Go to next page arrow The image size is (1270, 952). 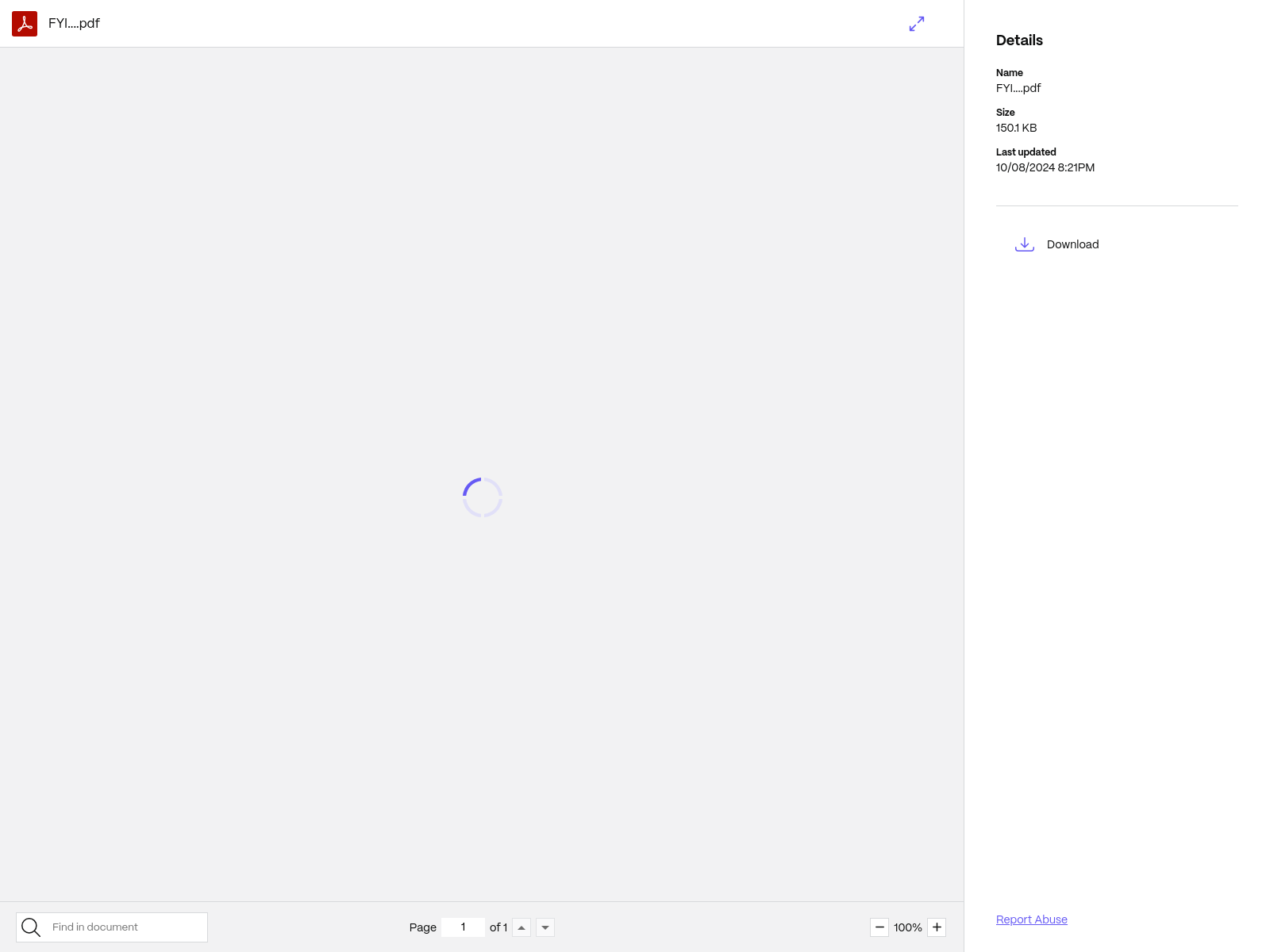click(x=545, y=927)
